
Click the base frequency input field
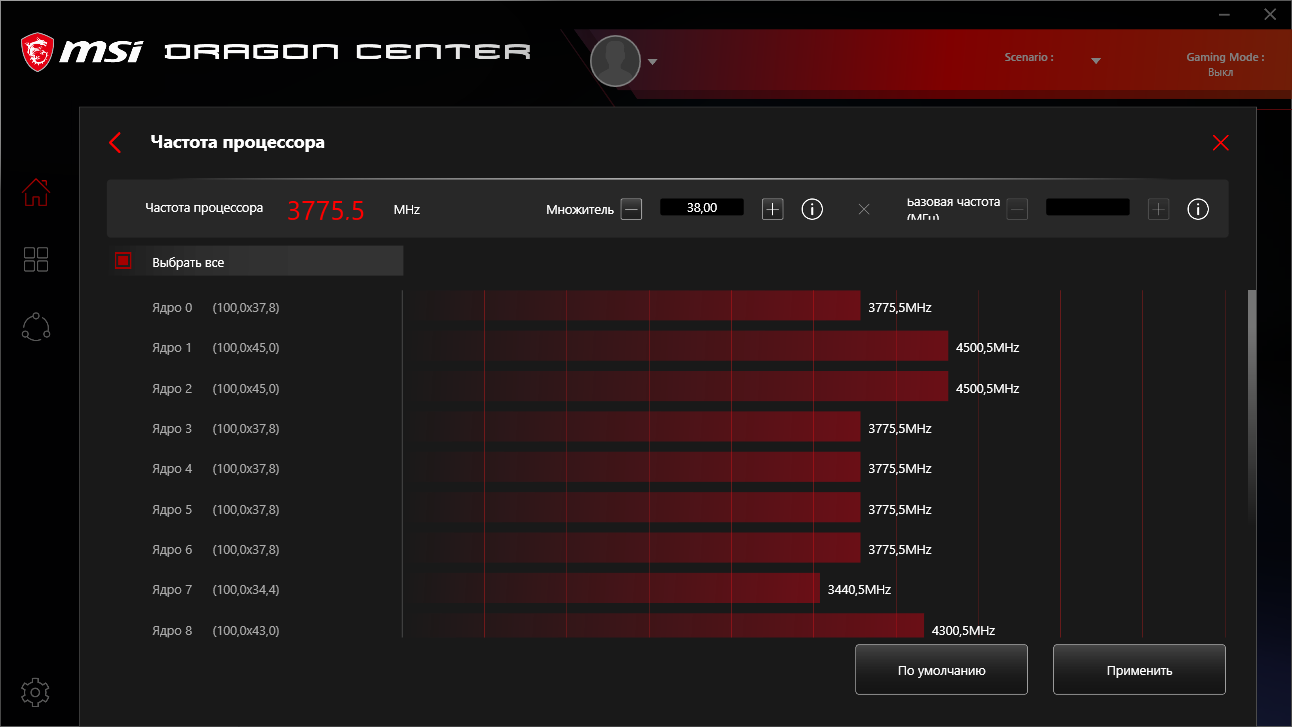(1088, 208)
